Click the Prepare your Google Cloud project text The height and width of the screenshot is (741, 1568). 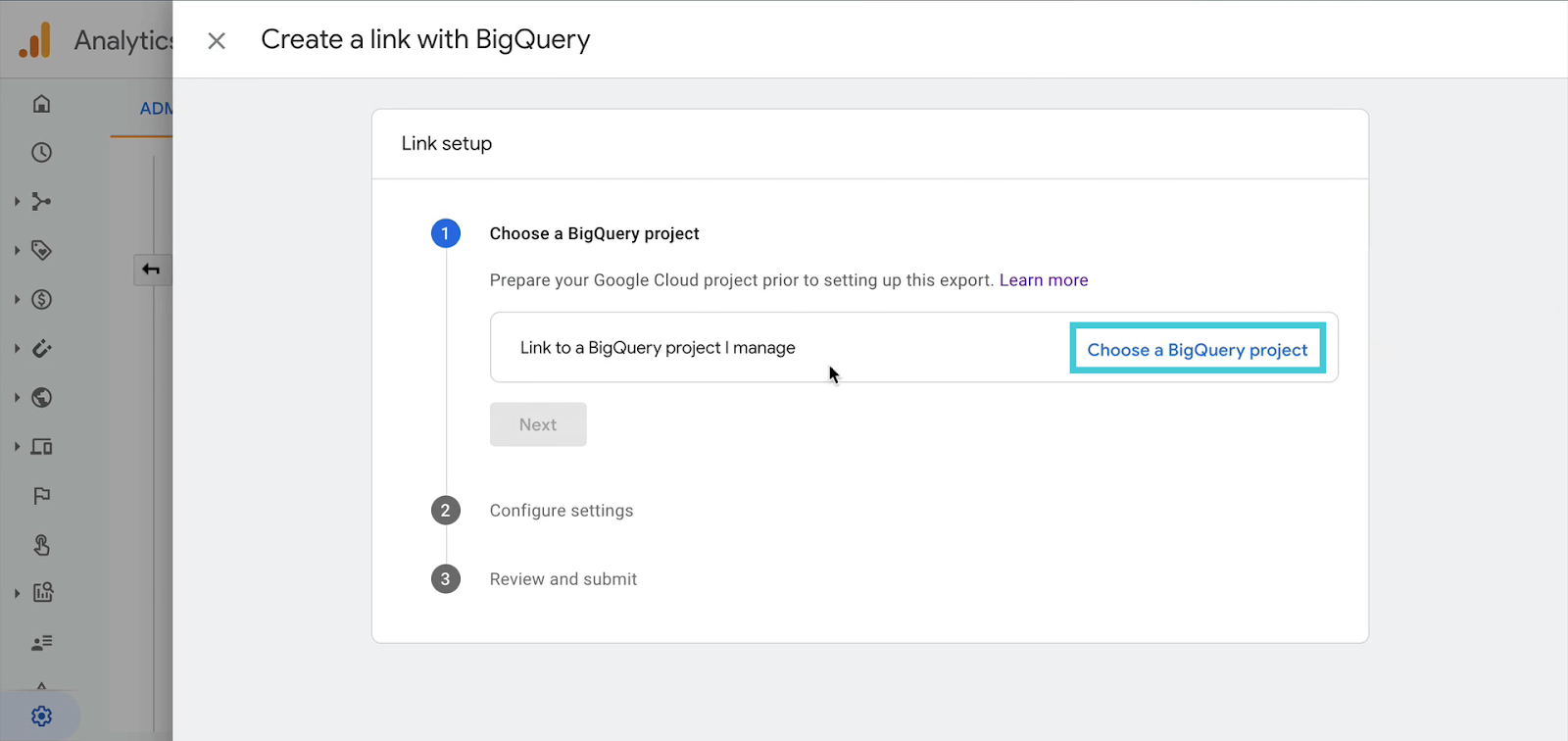(x=742, y=280)
